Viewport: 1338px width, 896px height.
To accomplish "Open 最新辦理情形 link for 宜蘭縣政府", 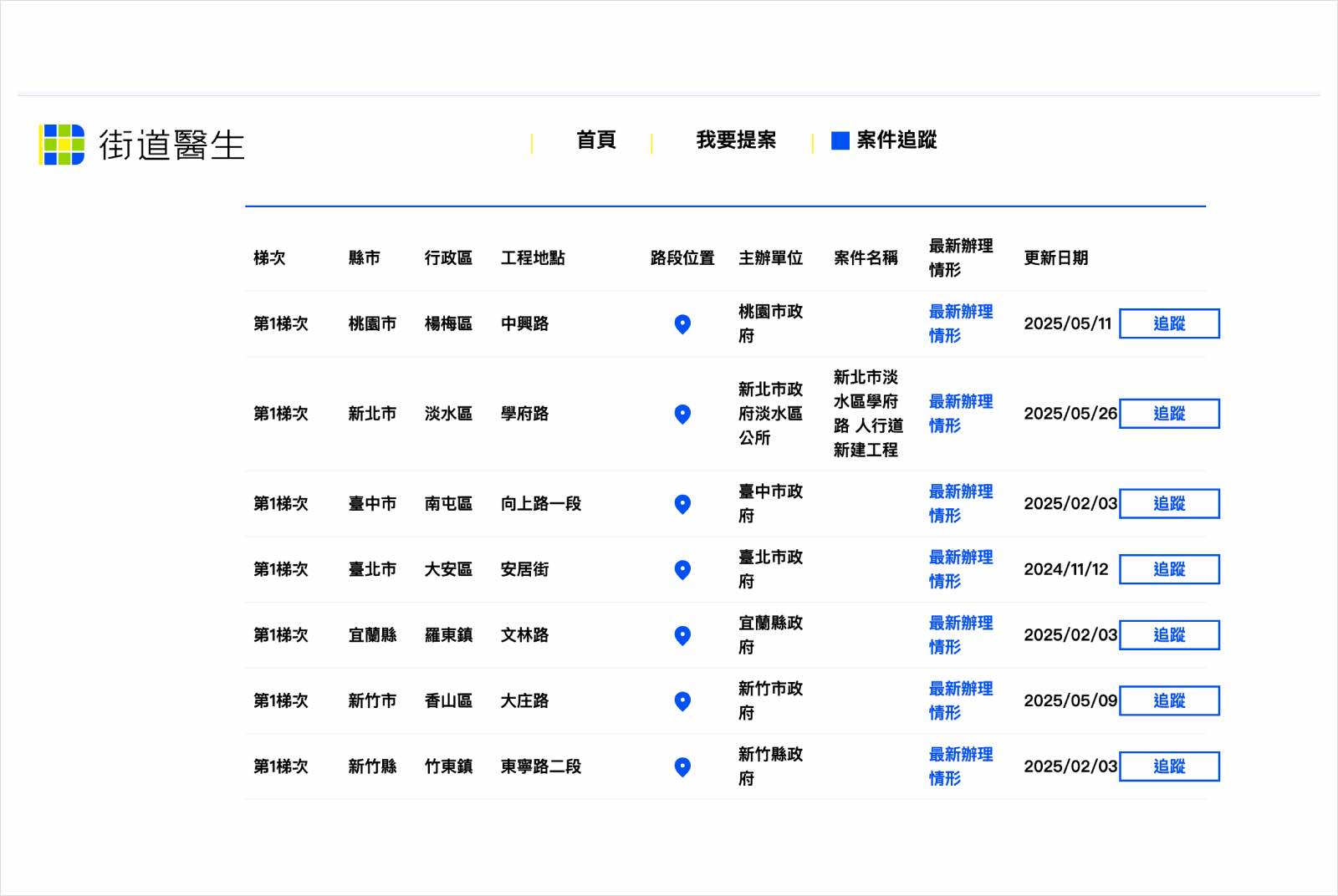I will pyautogui.click(x=961, y=635).
